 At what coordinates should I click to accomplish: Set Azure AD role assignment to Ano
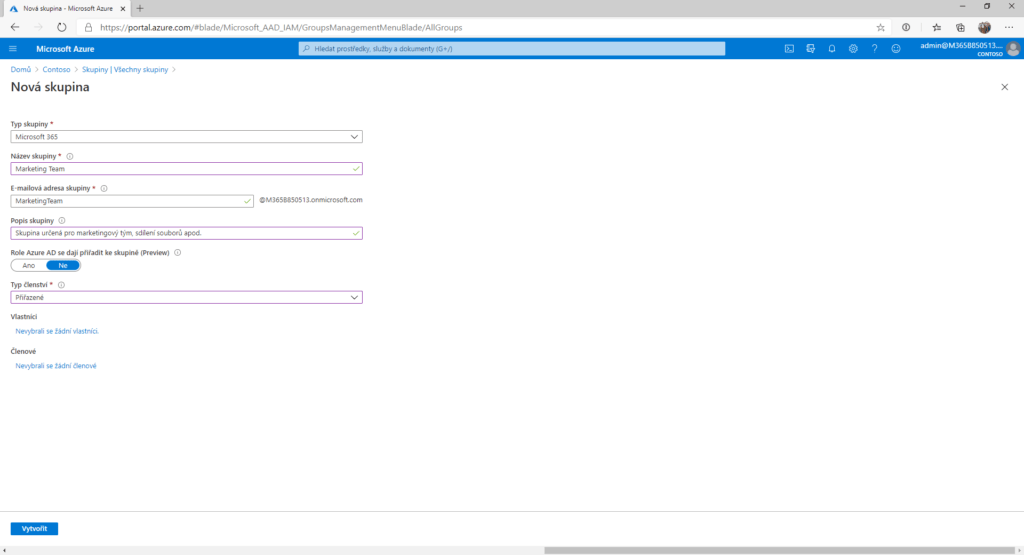pyautogui.click(x=29, y=265)
